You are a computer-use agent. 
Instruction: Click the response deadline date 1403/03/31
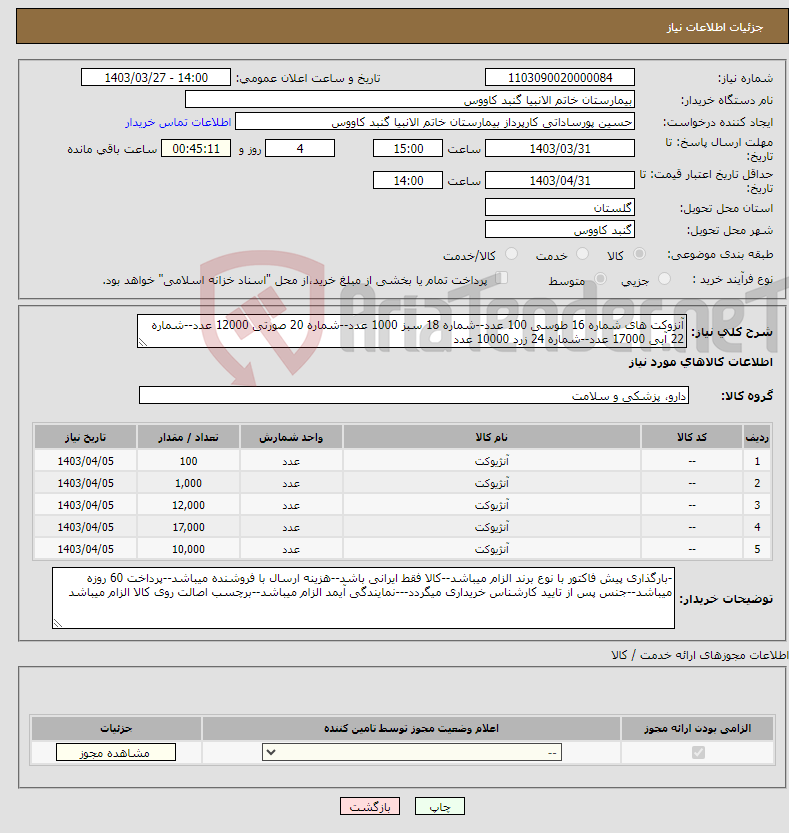click(560, 148)
